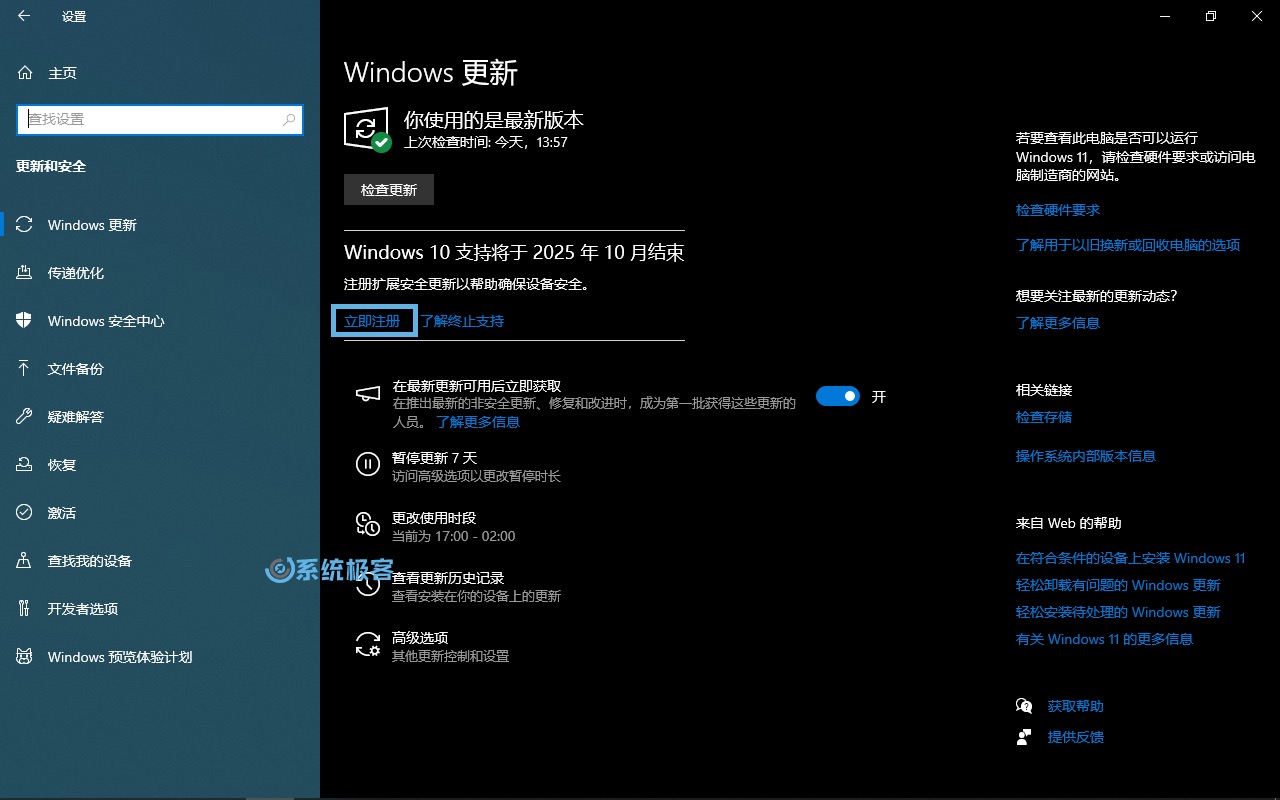Screen dimensions: 1280x800
Task: Open 了解用于以旧换新或回收电脑的选项 link
Action: pos(1128,245)
